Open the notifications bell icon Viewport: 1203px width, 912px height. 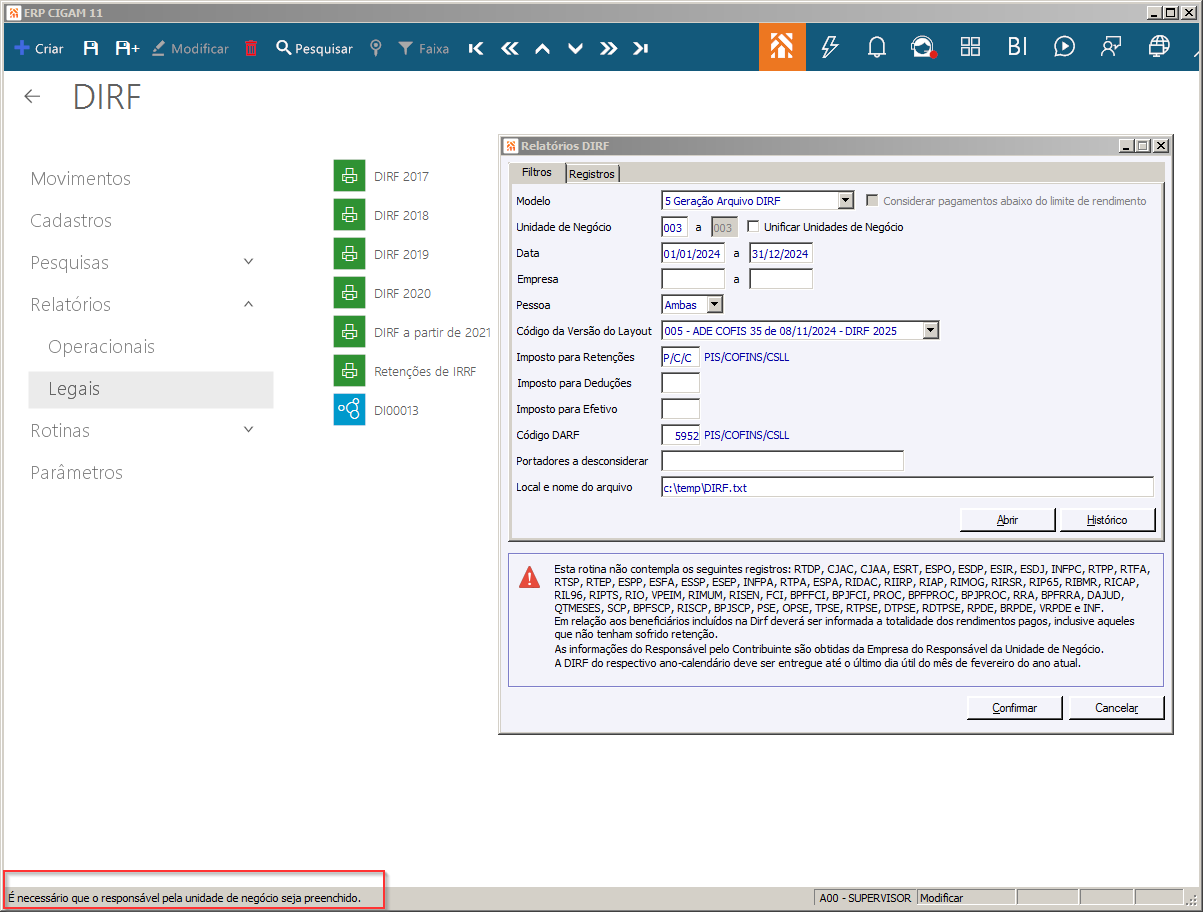pos(876,47)
